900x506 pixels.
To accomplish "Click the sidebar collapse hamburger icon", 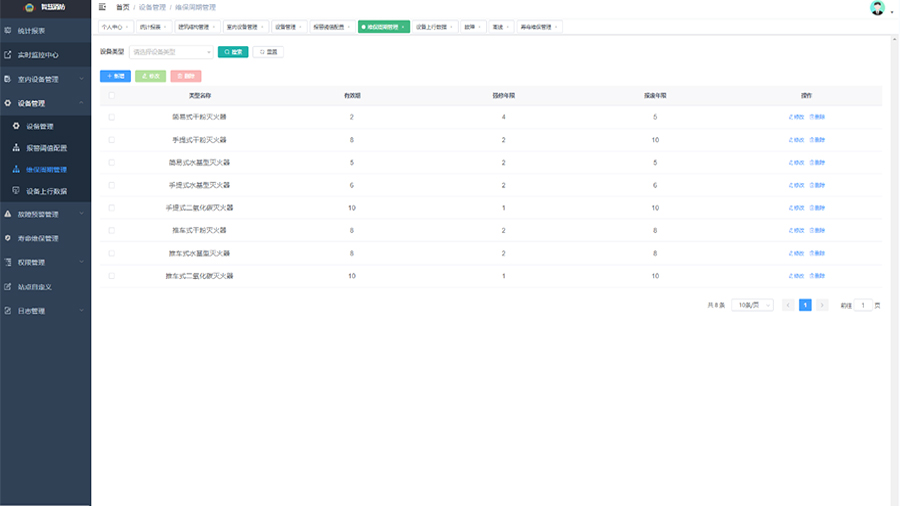I will 102,7.
